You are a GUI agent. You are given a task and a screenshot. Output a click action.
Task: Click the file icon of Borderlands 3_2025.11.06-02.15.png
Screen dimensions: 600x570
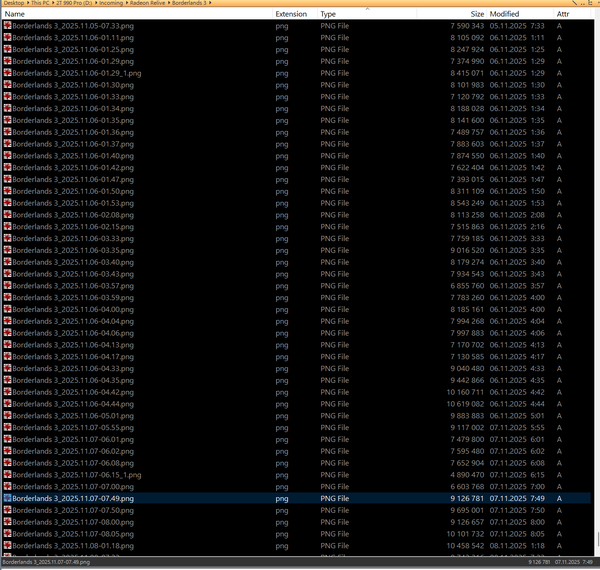click(7, 226)
